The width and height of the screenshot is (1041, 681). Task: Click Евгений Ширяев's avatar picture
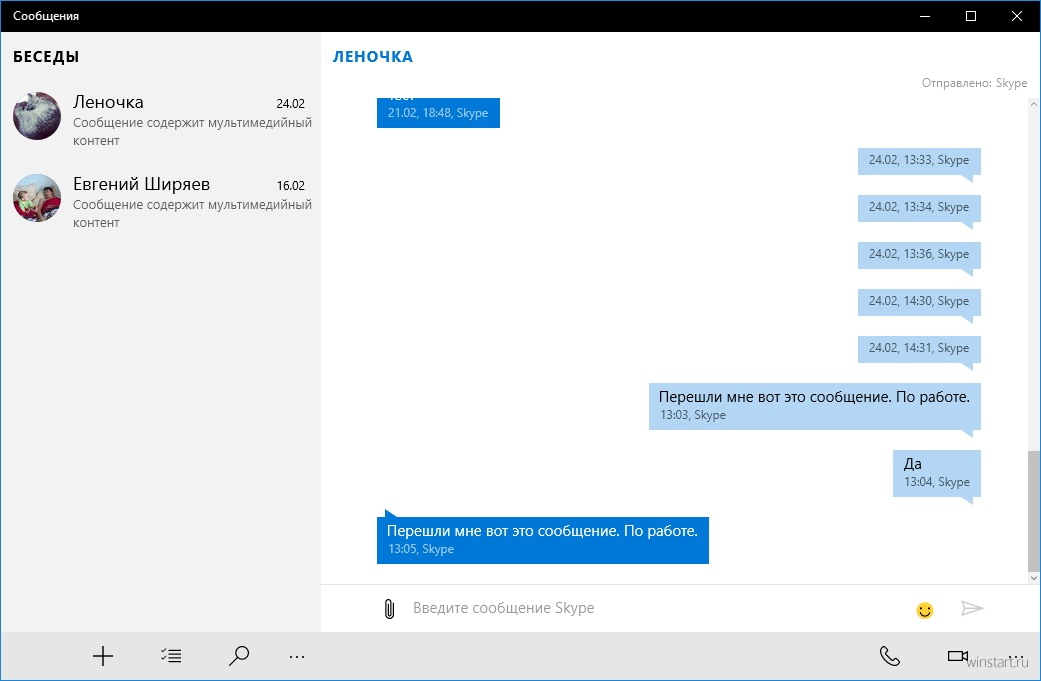click(37, 198)
